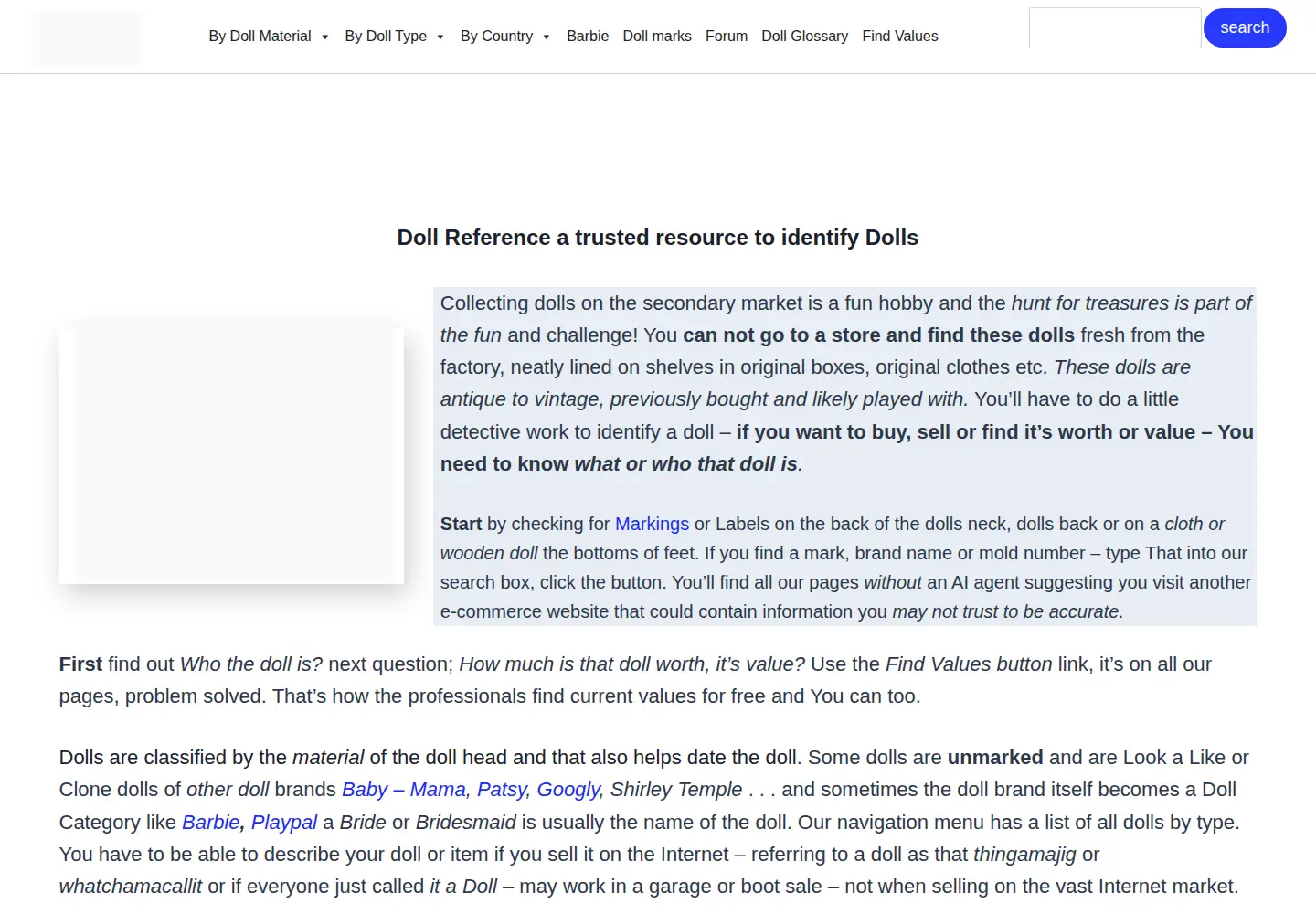Open the Baby – Mama link
The image size is (1316, 914).
tap(406, 790)
